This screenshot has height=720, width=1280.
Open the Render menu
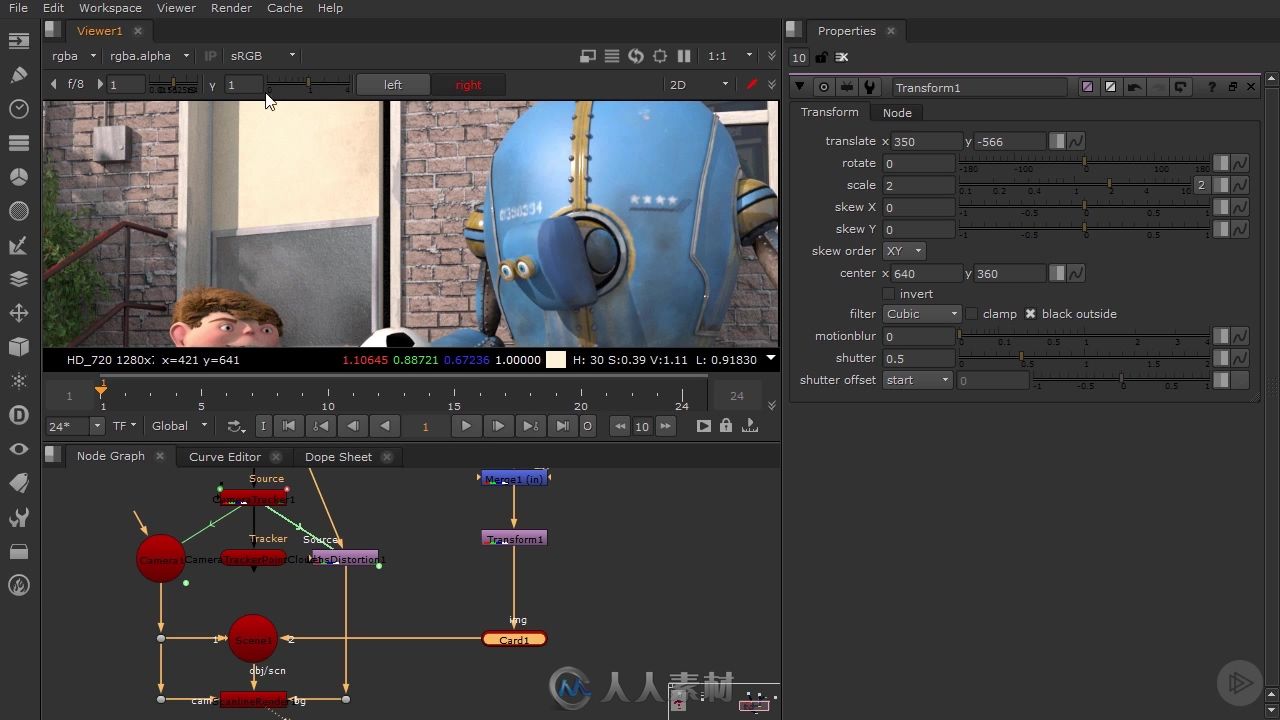tap(231, 8)
